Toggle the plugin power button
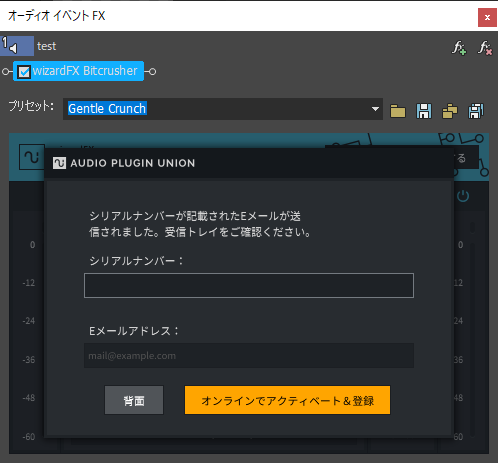Image resolution: width=498 pixels, height=463 pixels. [x=463, y=196]
